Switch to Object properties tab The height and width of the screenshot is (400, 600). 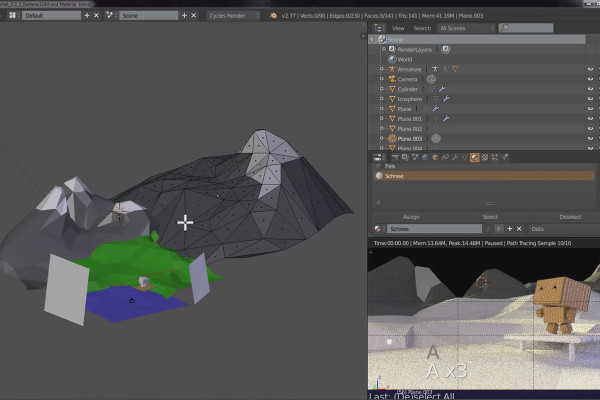(435, 157)
